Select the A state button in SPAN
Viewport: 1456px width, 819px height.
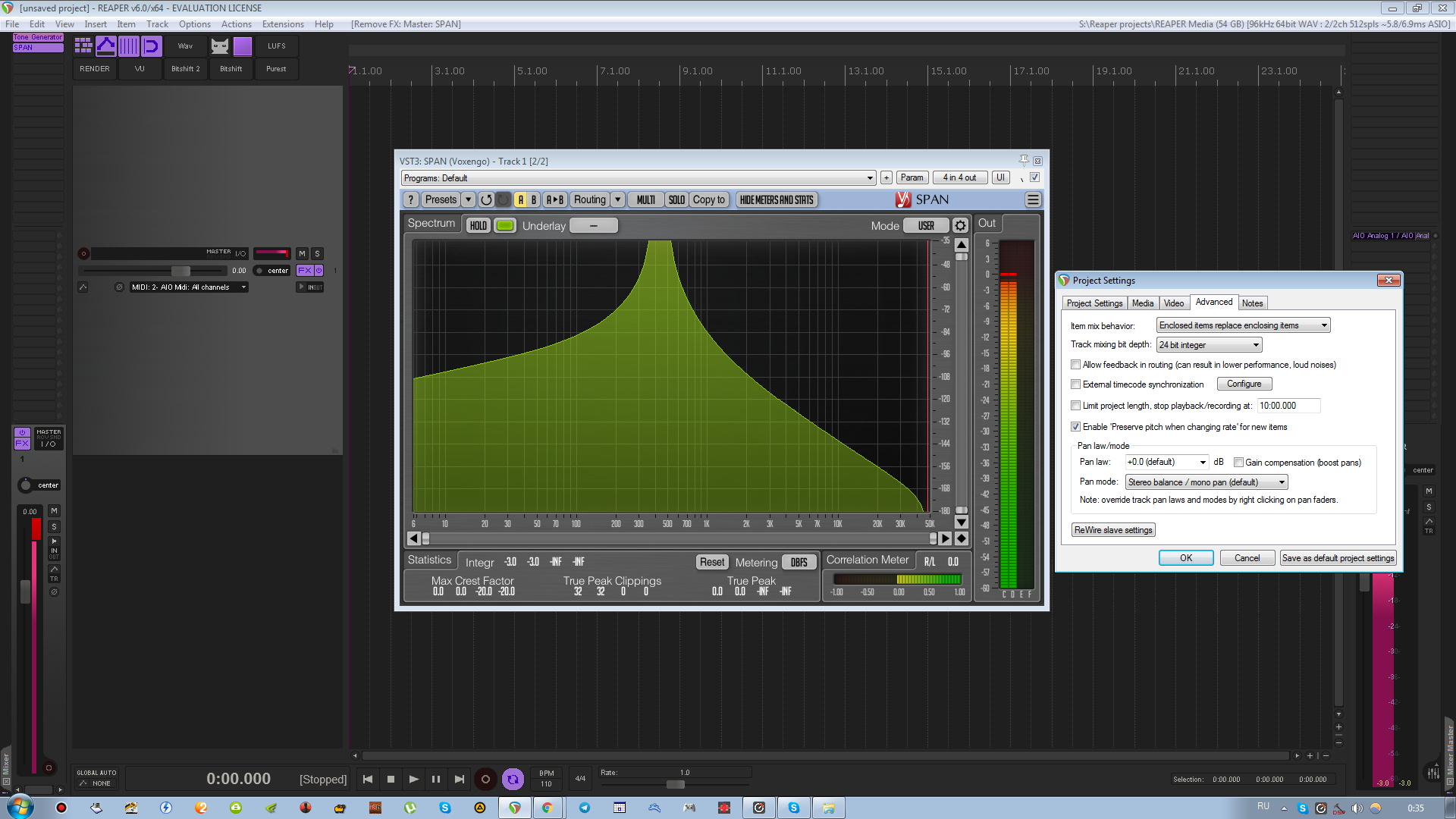(520, 199)
